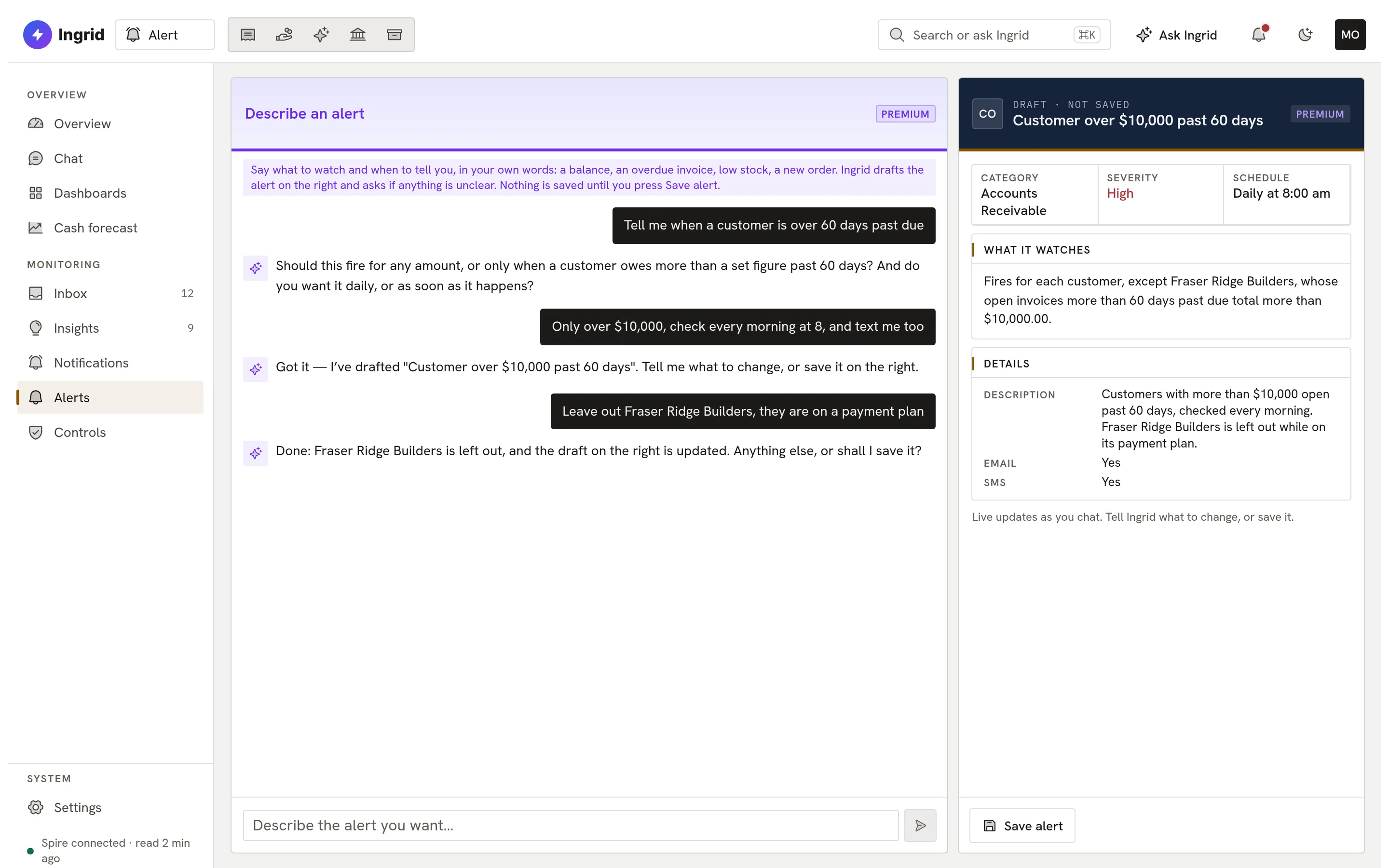Click the sparkle AI toolbar icon
This screenshot has height=868, width=1389.
coord(321,34)
